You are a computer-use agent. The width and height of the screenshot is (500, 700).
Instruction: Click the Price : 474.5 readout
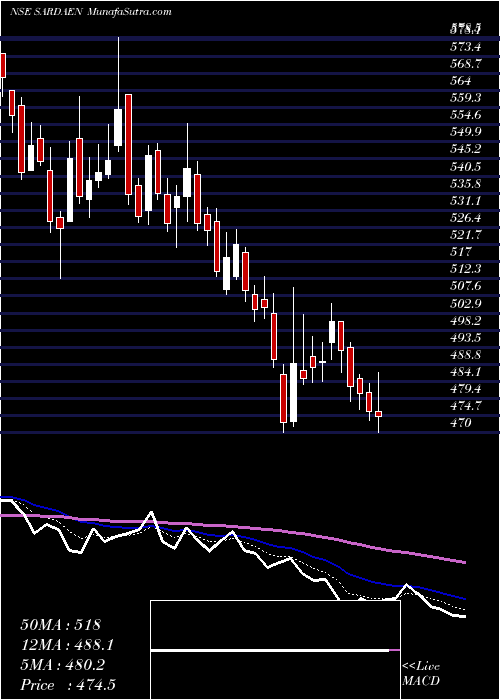point(70,685)
